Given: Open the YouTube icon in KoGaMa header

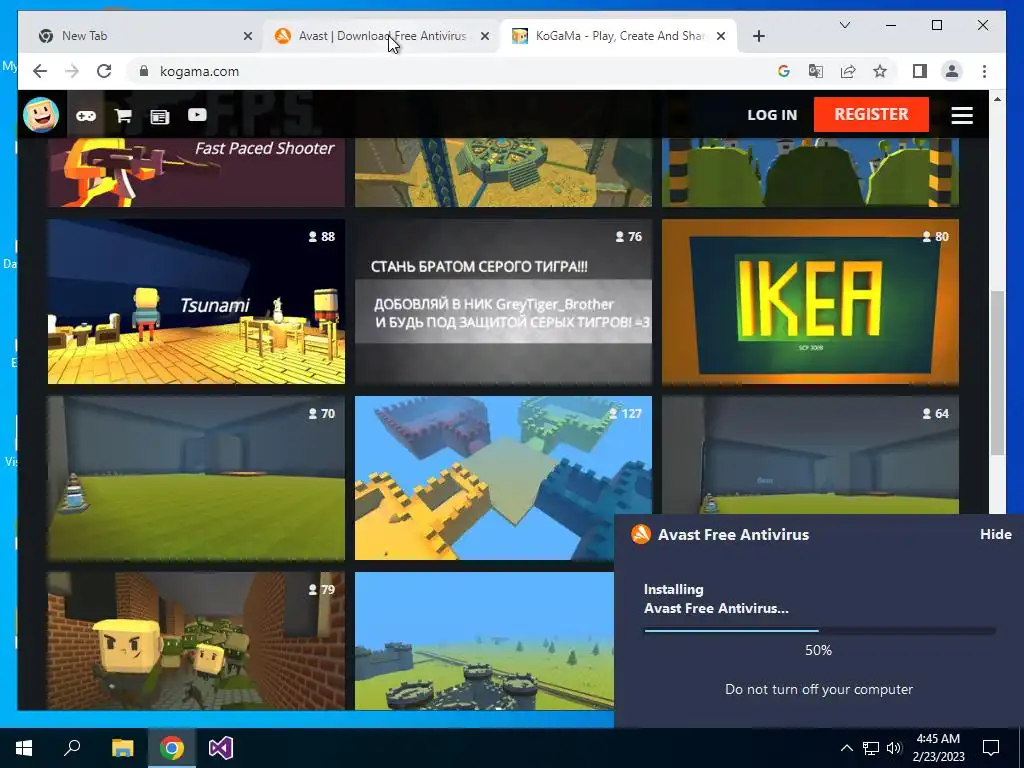Looking at the screenshot, I should [x=197, y=115].
